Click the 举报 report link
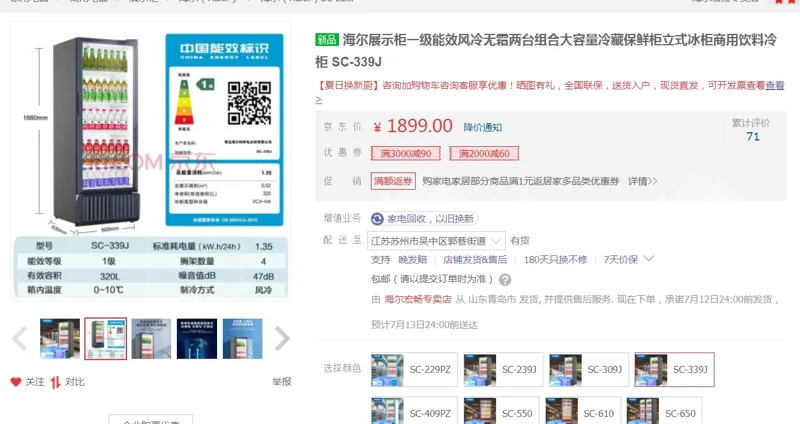 [281, 382]
